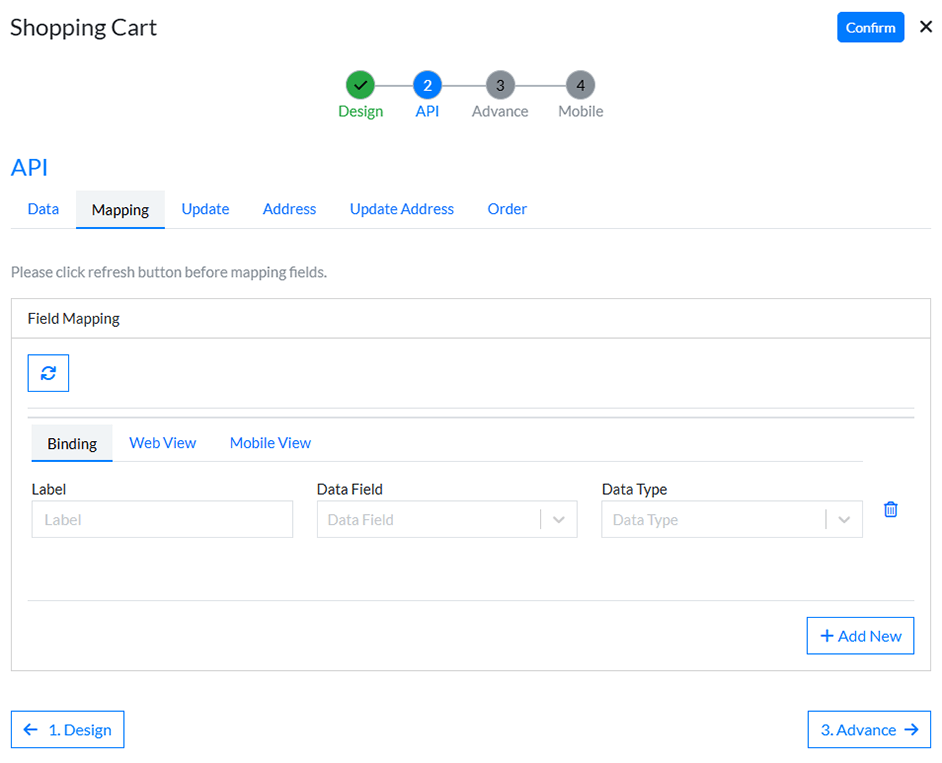Close the Shopping Cart dialog with X
Image resolution: width=942 pixels, height=763 pixels.
(925, 27)
